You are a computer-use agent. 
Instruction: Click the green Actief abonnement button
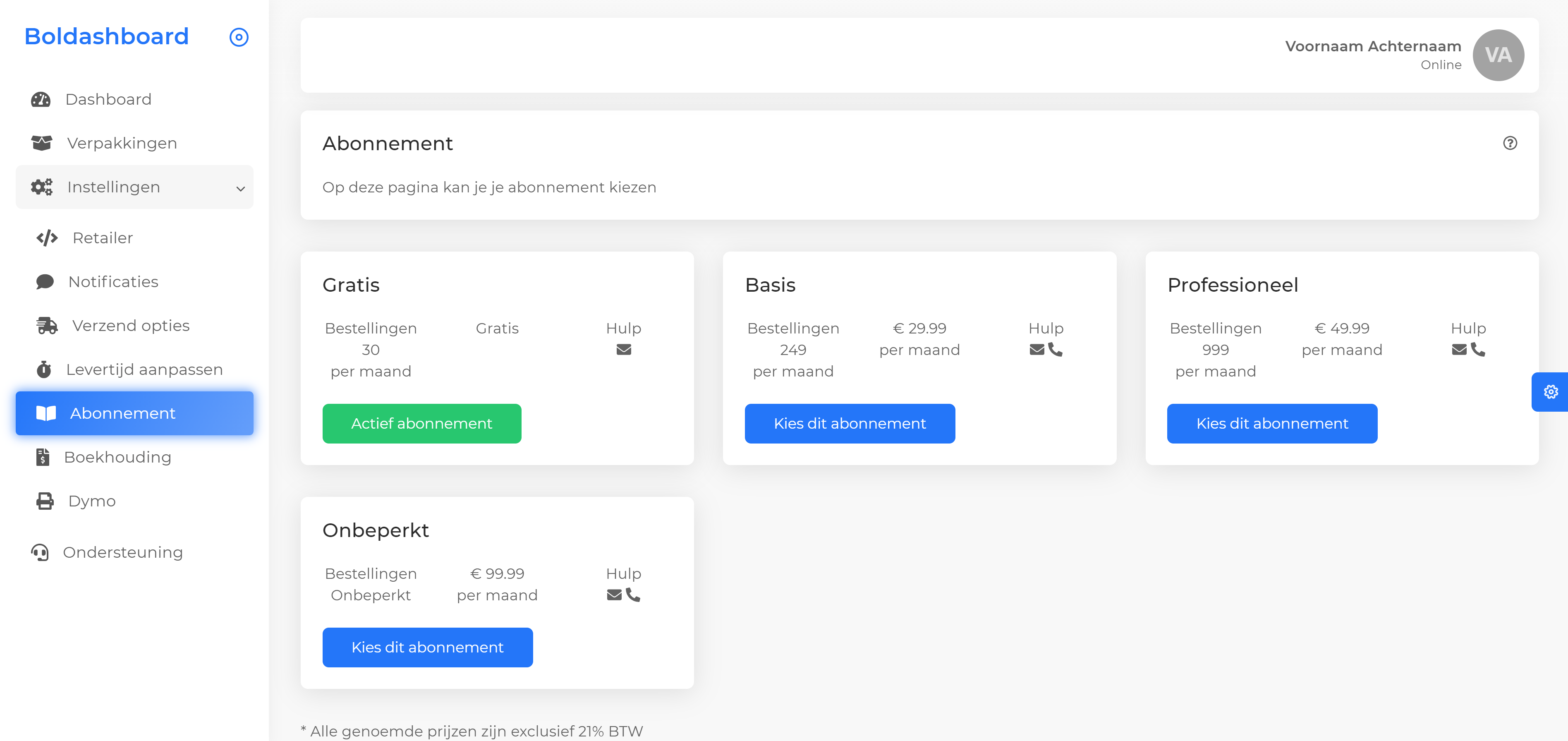tap(421, 423)
